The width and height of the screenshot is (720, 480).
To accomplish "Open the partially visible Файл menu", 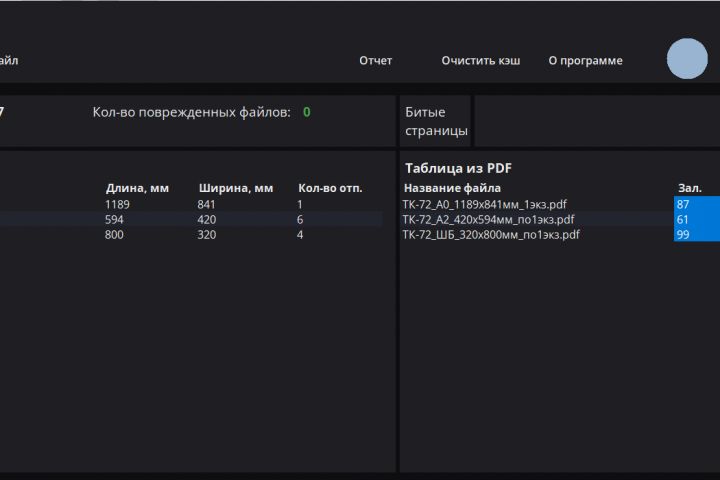I will [8, 61].
